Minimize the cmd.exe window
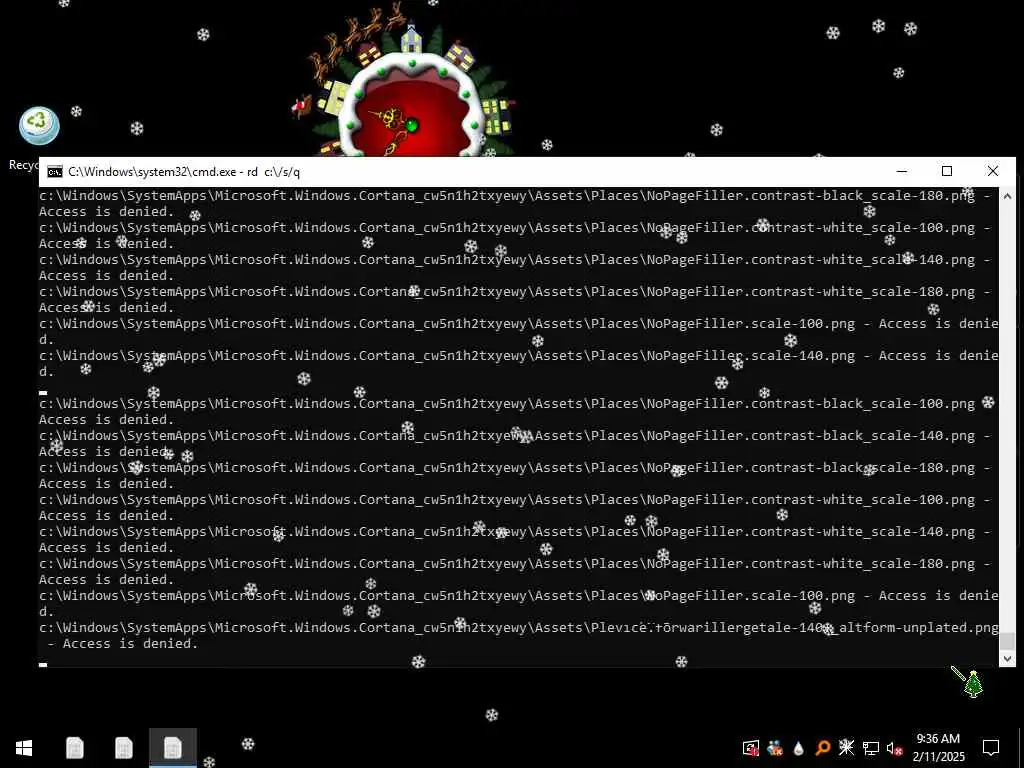Image resolution: width=1024 pixels, height=768 pixels. tap(902, 171)
